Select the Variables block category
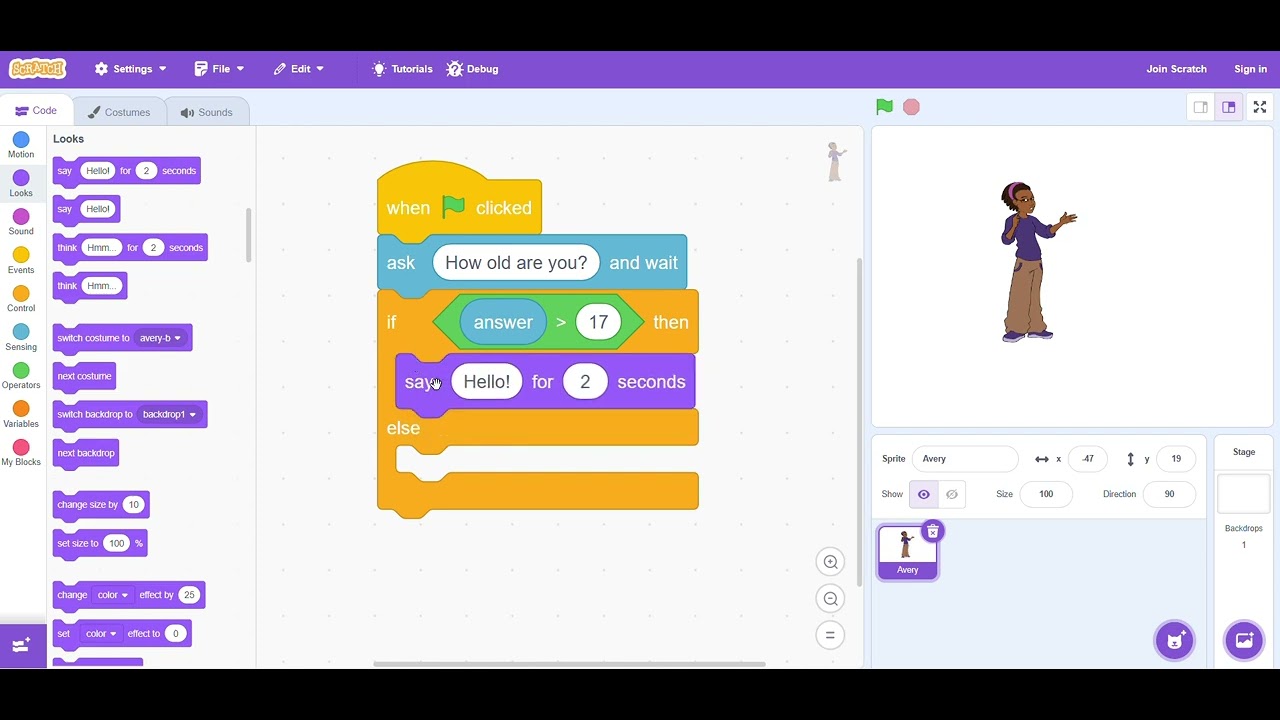Screen dimensions: 1280x720 coord(21,415)
